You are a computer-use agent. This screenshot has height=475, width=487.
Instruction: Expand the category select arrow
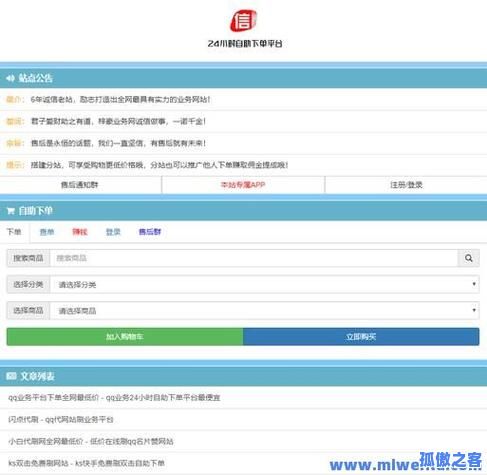[x=474, y=284]
